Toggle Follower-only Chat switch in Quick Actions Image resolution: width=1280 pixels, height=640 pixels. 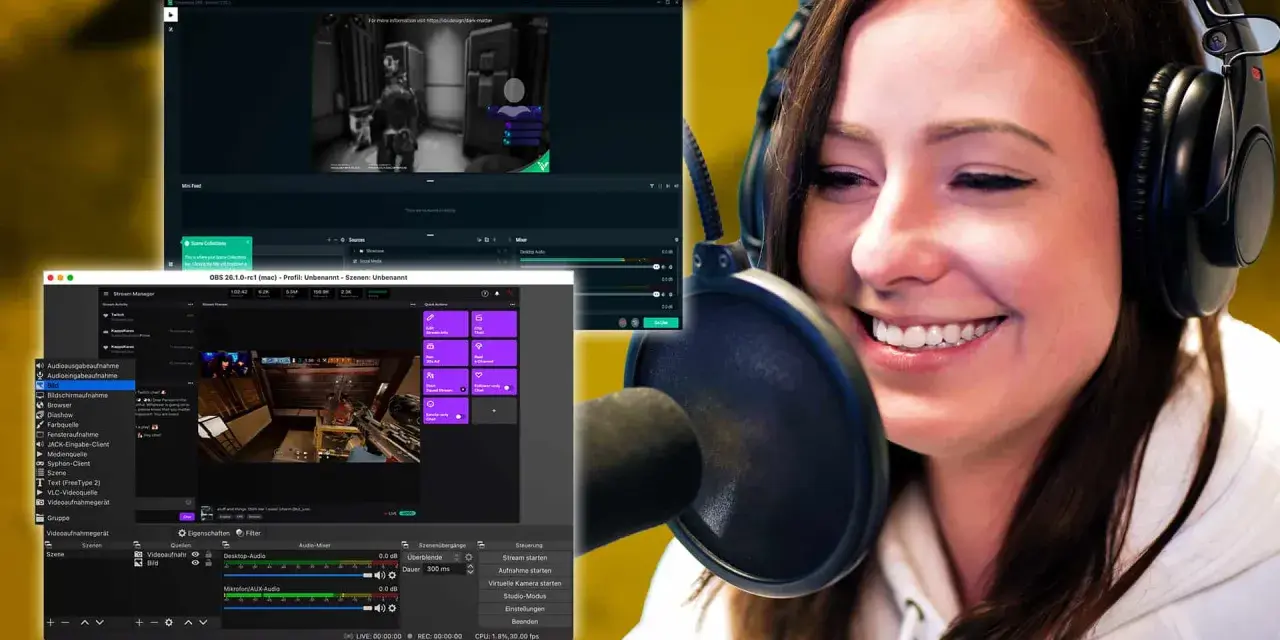coord(507,388)
